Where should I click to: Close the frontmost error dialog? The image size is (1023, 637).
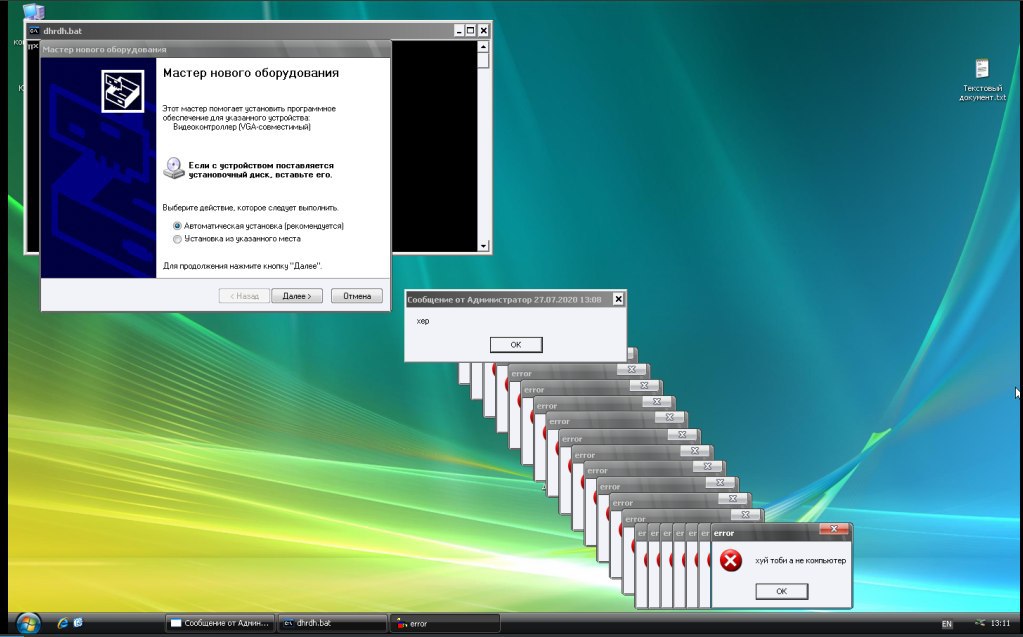834,529
